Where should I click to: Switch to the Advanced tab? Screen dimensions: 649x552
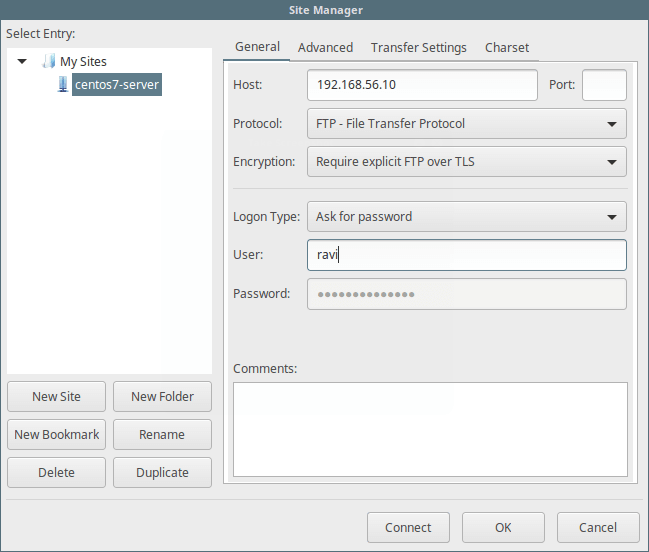[325, 47]
